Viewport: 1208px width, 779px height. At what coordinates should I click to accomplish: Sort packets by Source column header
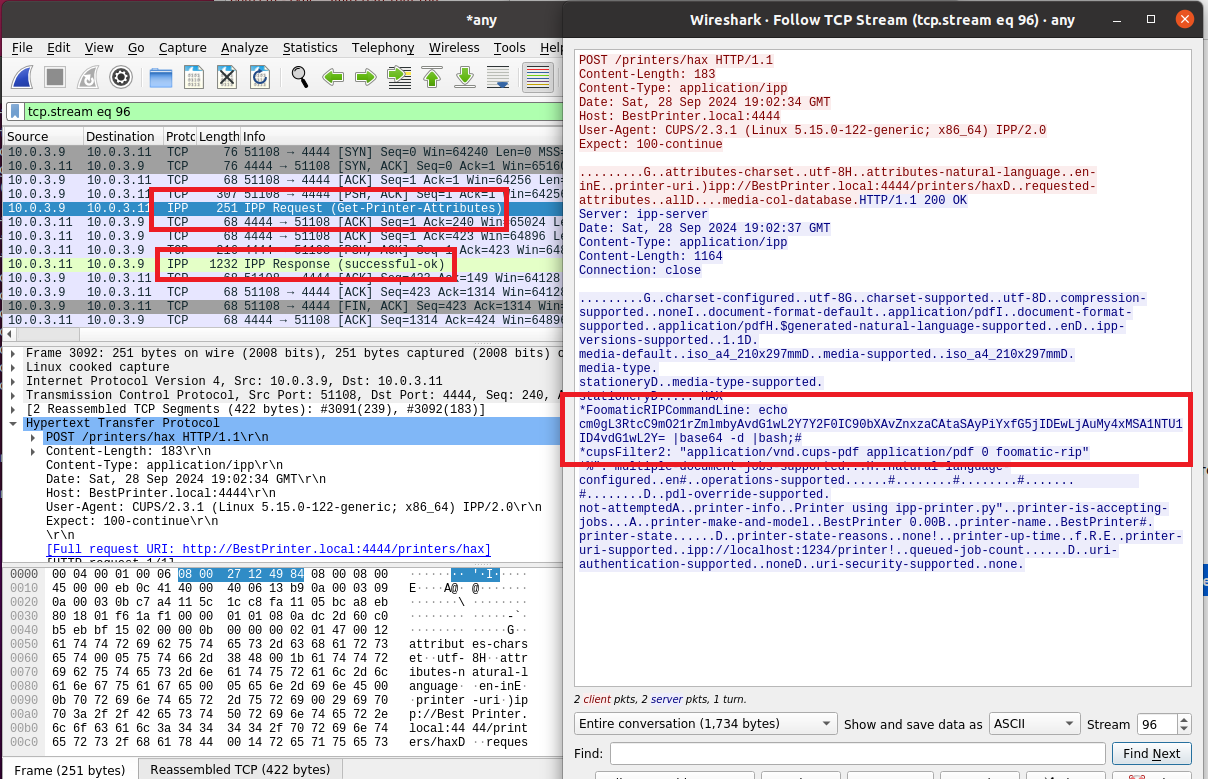(42, 136)
